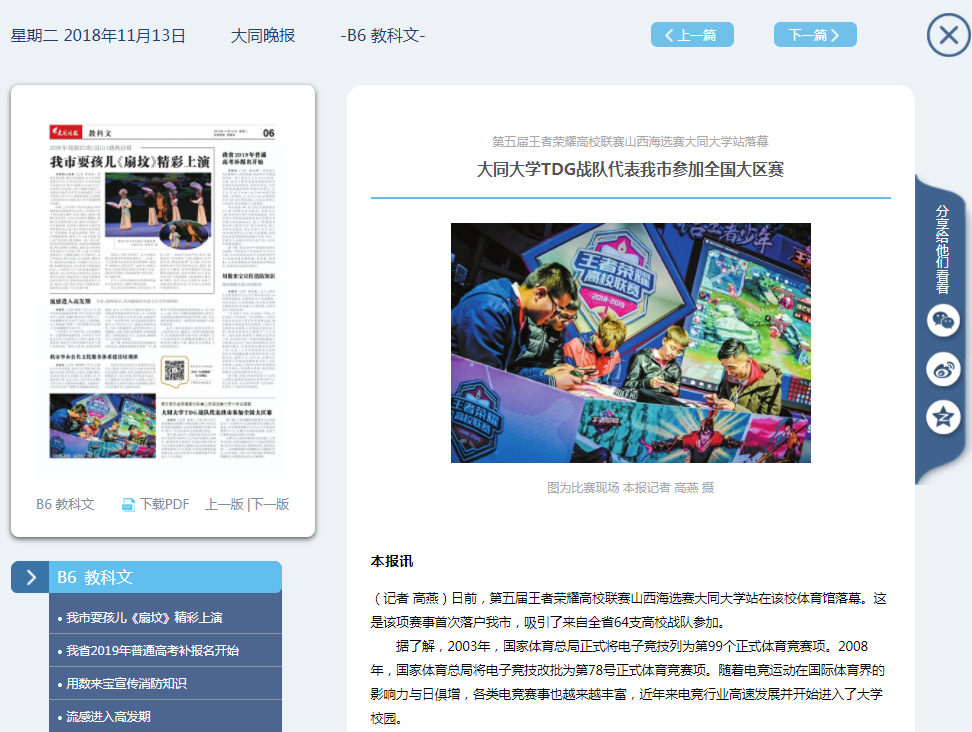The width and height of the screenshot is (972, 732).
Task: Open article 我市耍孩儿《扇坟》精彩上演
Action: pyautogui.click(x=144, y=618)
